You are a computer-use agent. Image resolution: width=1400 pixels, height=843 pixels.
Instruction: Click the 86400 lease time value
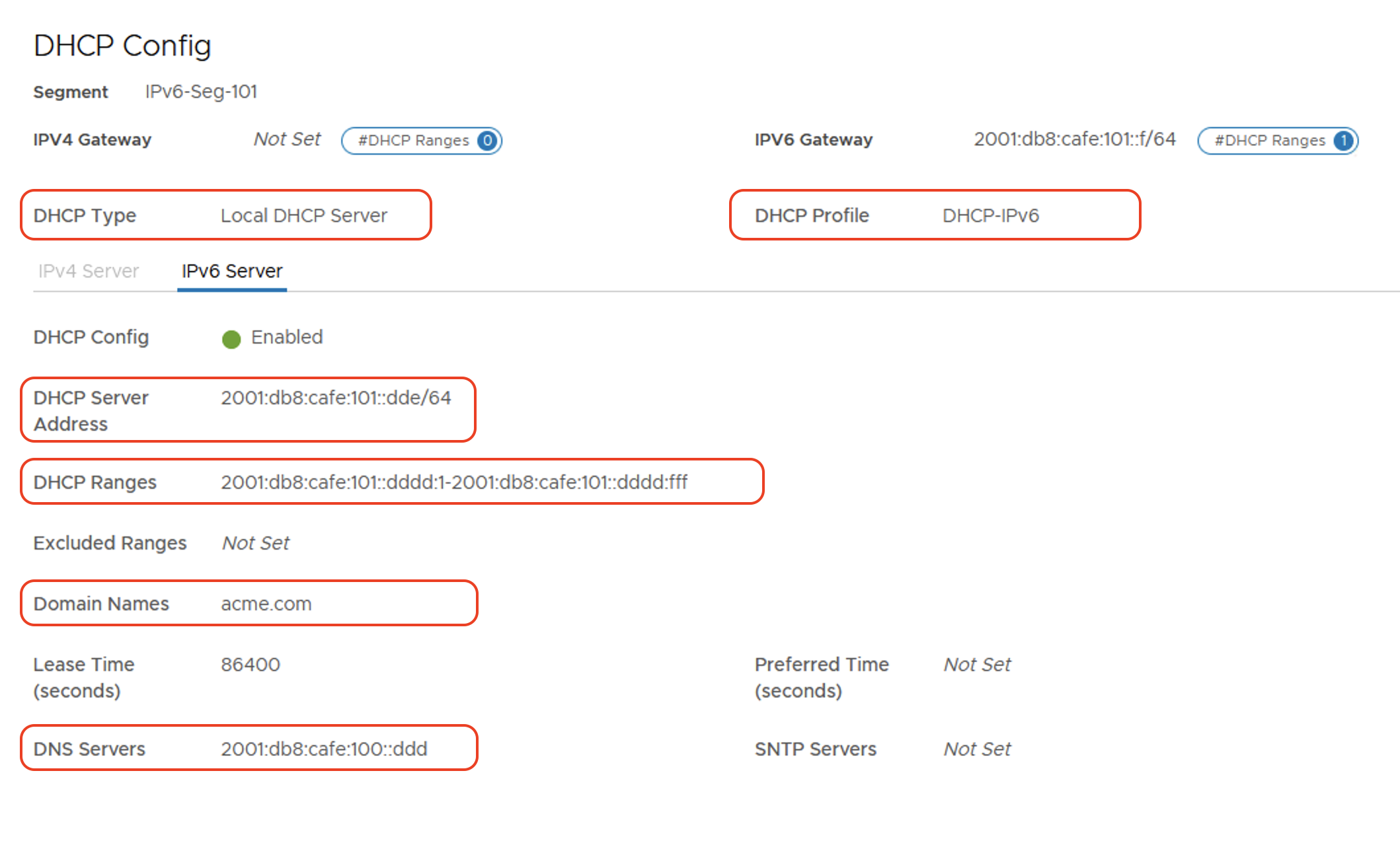click(x=251, y=665)
